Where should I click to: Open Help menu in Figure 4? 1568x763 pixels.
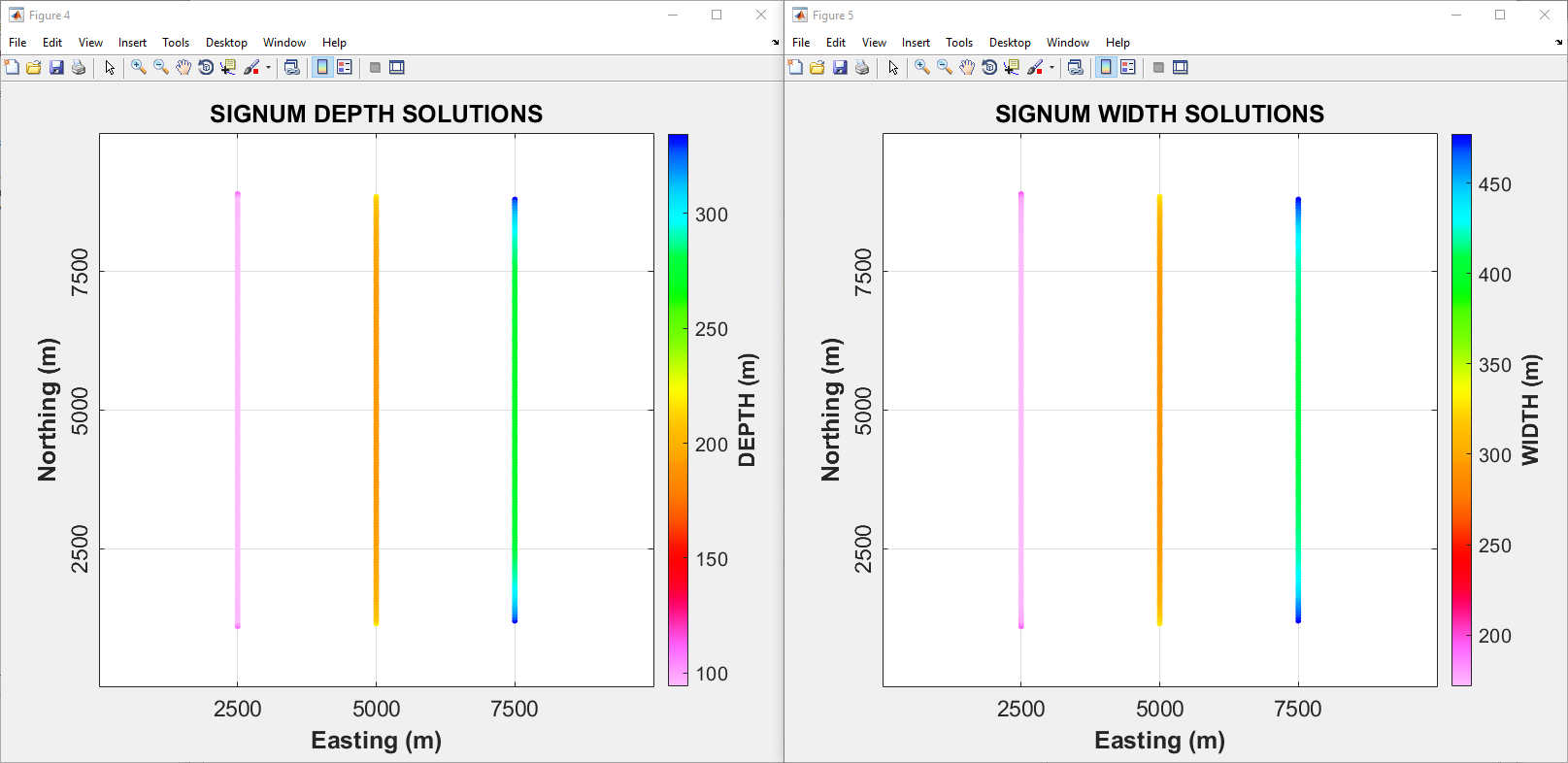coord(334,43)
